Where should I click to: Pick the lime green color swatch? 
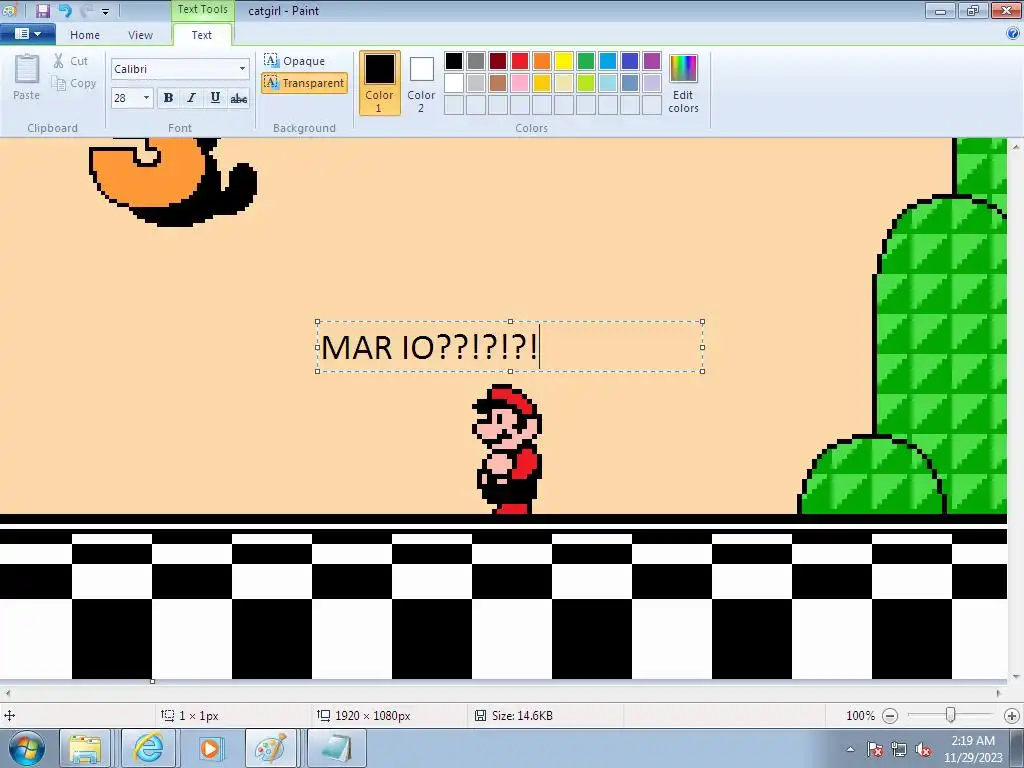[586, 83]
